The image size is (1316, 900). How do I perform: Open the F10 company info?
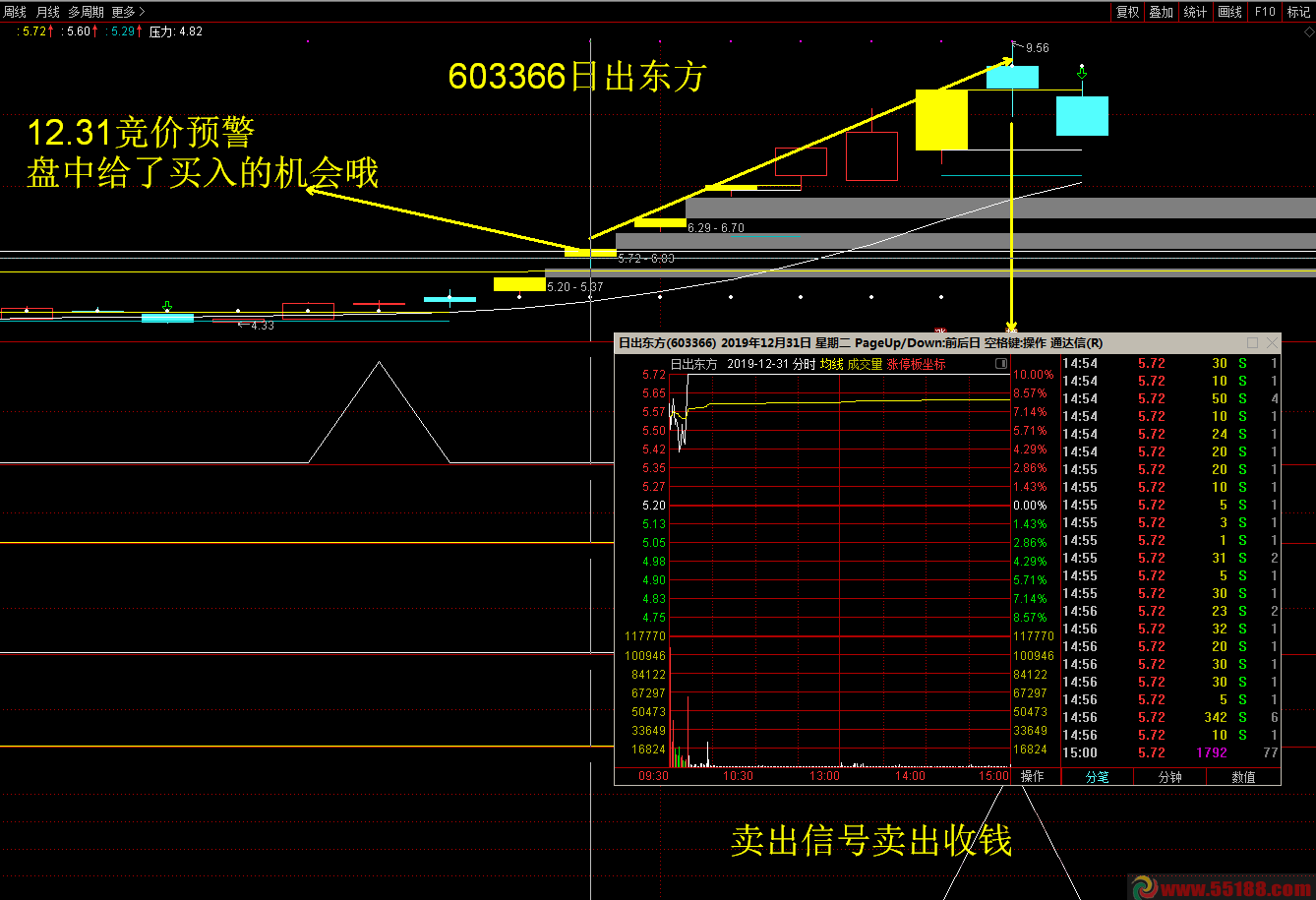(x=1265, y=12)
